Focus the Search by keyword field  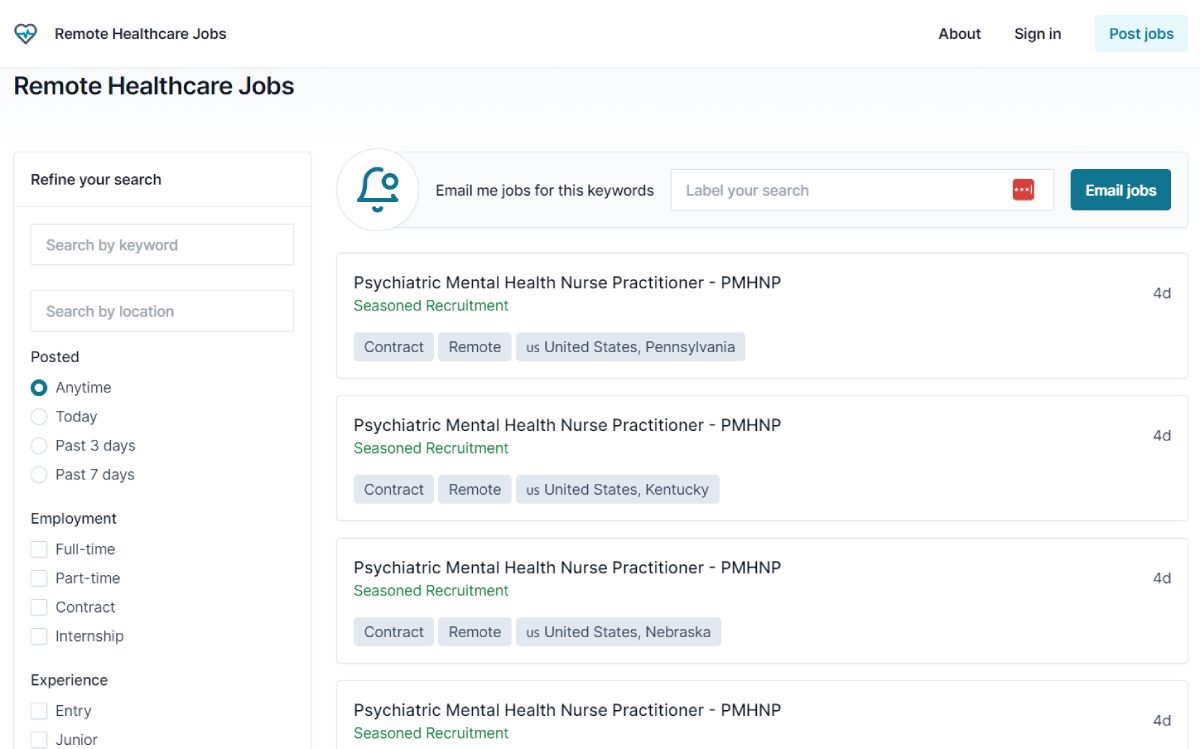[162, 245]
